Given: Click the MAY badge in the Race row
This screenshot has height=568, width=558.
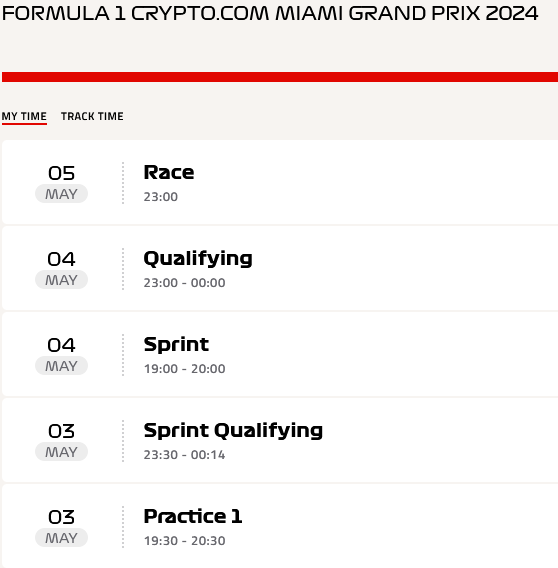Looking at the screenshot, I should (x=61, y=194).
